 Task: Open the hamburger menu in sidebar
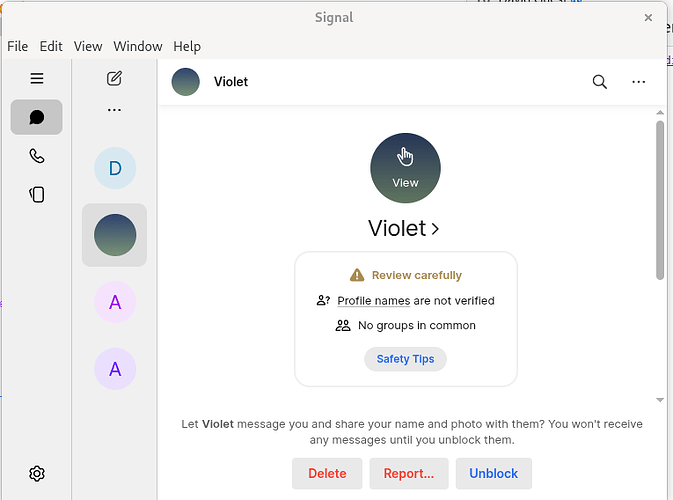coord(37,78)
